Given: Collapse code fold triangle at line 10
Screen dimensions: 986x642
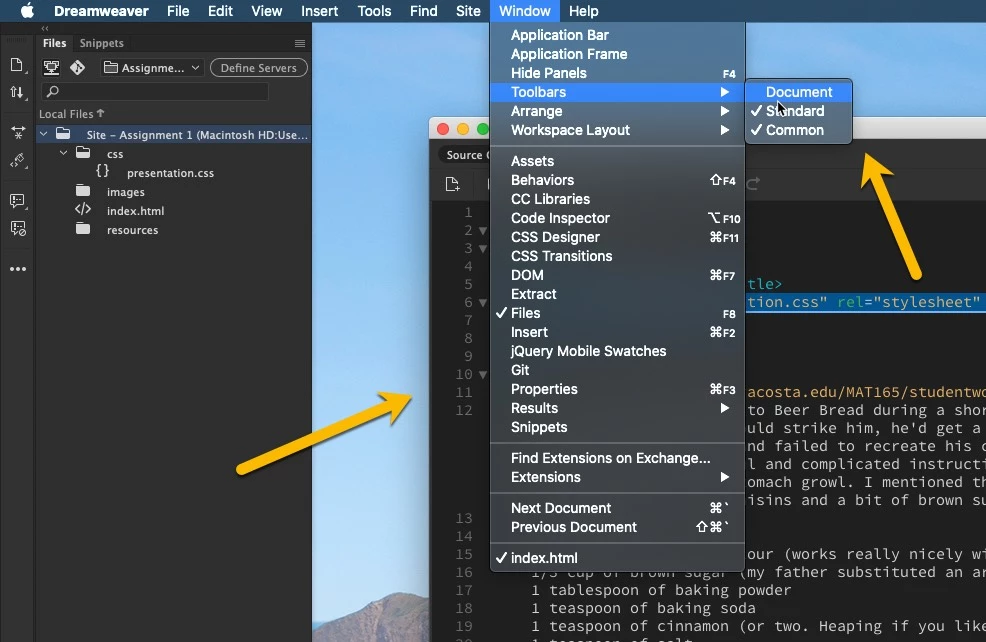Looking at the screenshot, I should 483,375.
